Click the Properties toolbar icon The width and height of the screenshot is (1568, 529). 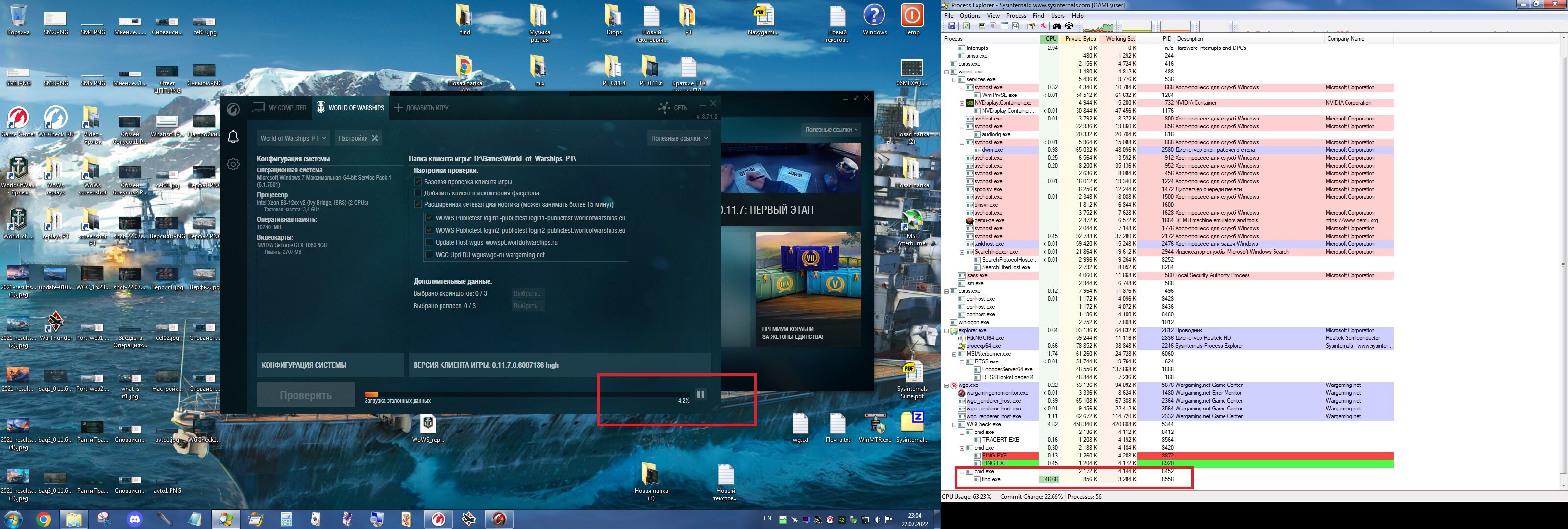click(1030, 26)
